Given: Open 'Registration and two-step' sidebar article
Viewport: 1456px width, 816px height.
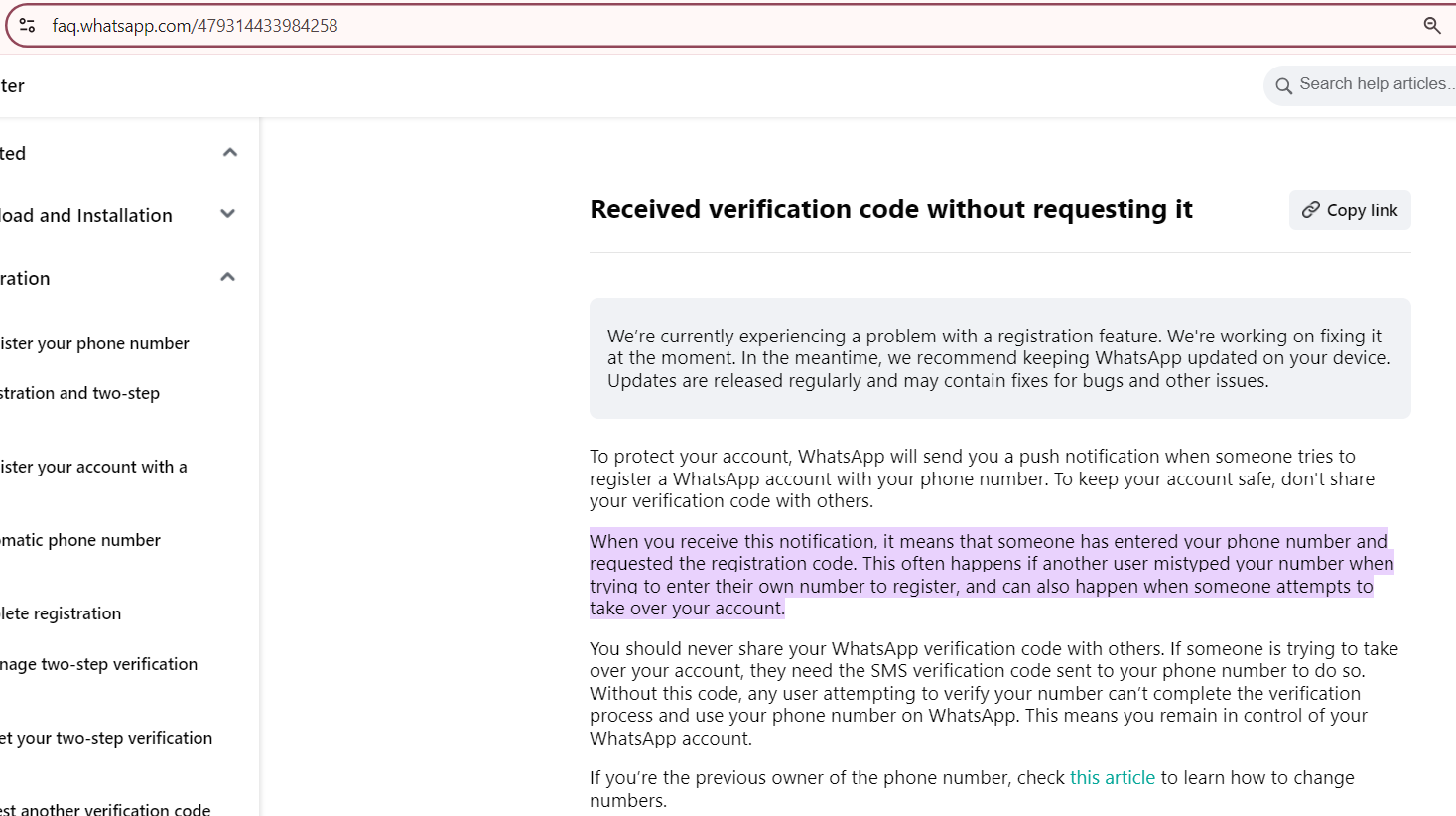Looking at the screenshot, I should pos(79,393).
